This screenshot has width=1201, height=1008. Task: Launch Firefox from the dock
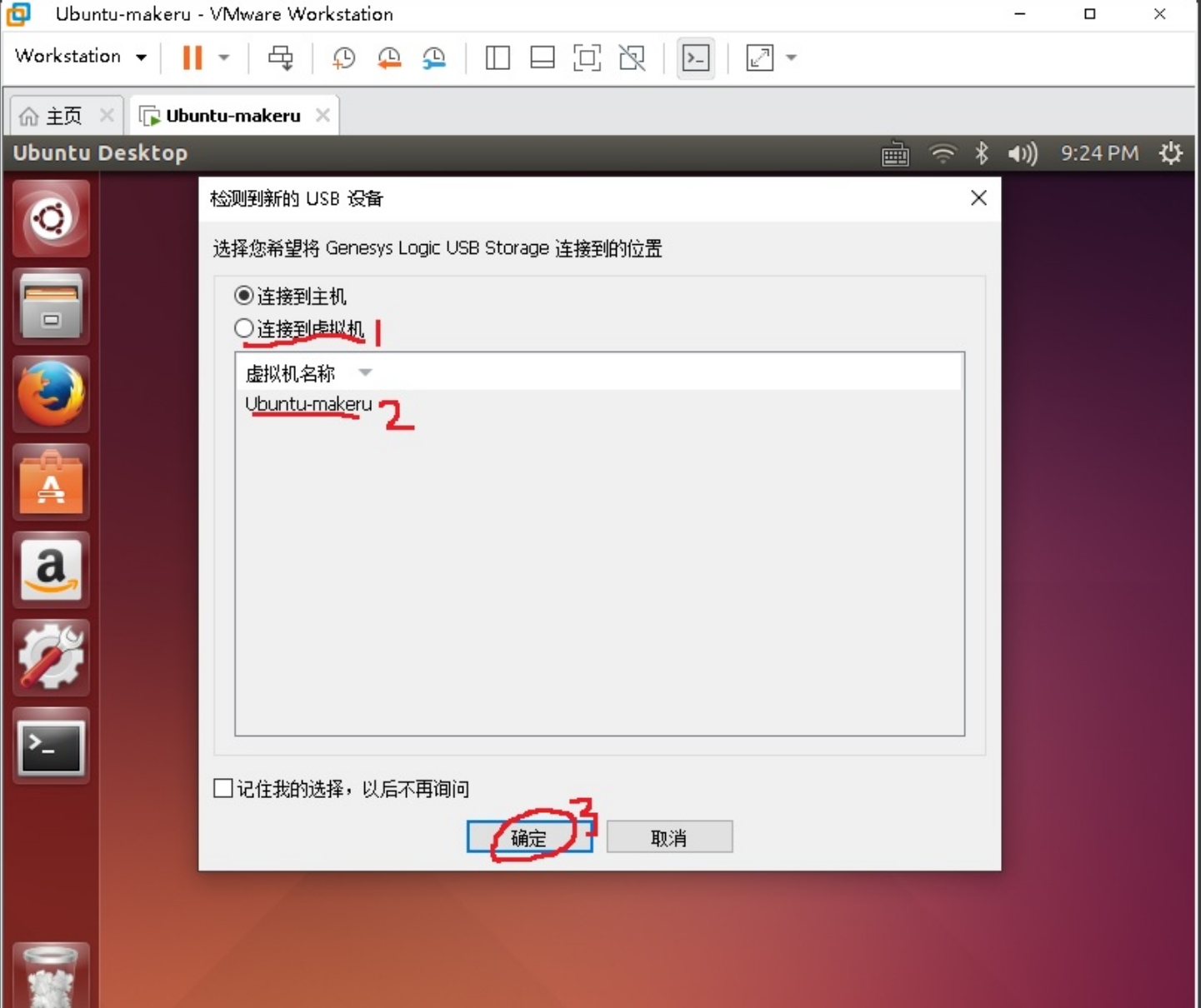tap(52, 394)
